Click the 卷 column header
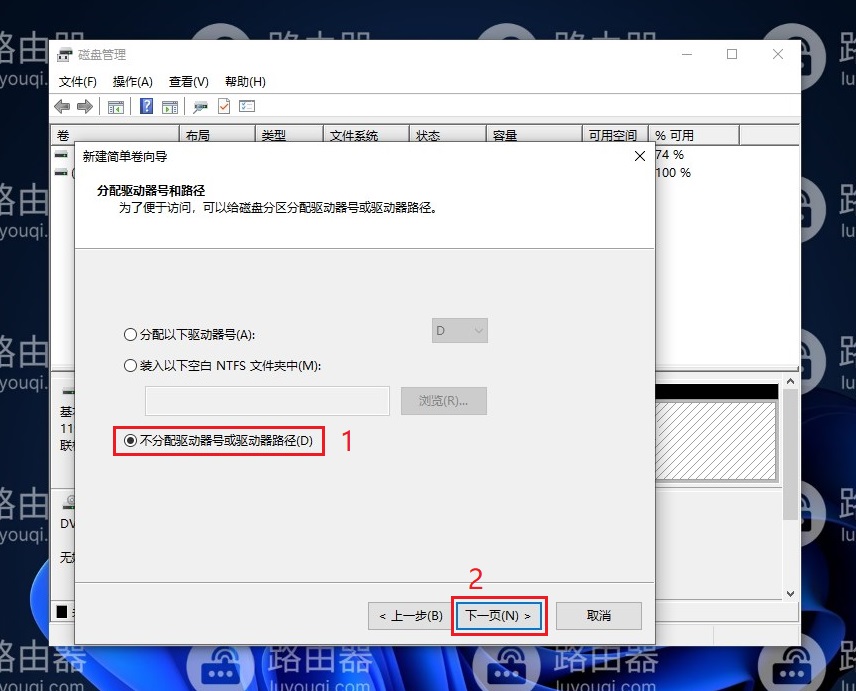The width and height of the screenshot is (856, 691). [x=115, y=135]
